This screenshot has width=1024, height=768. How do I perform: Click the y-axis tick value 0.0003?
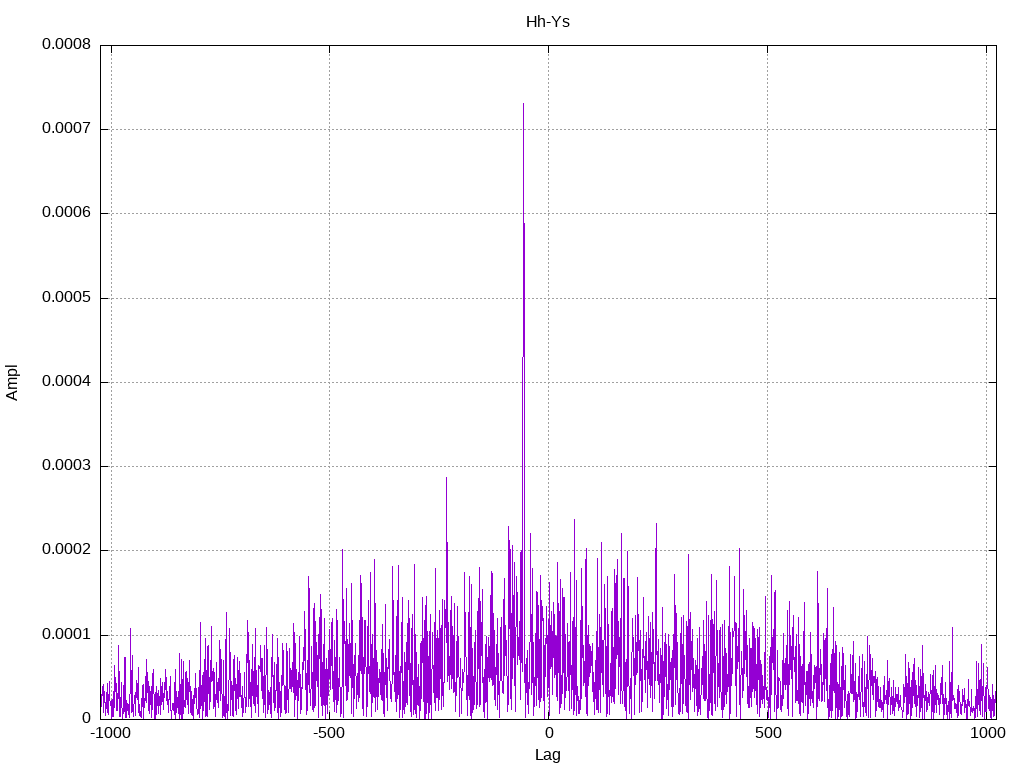(x=66, y=466)
